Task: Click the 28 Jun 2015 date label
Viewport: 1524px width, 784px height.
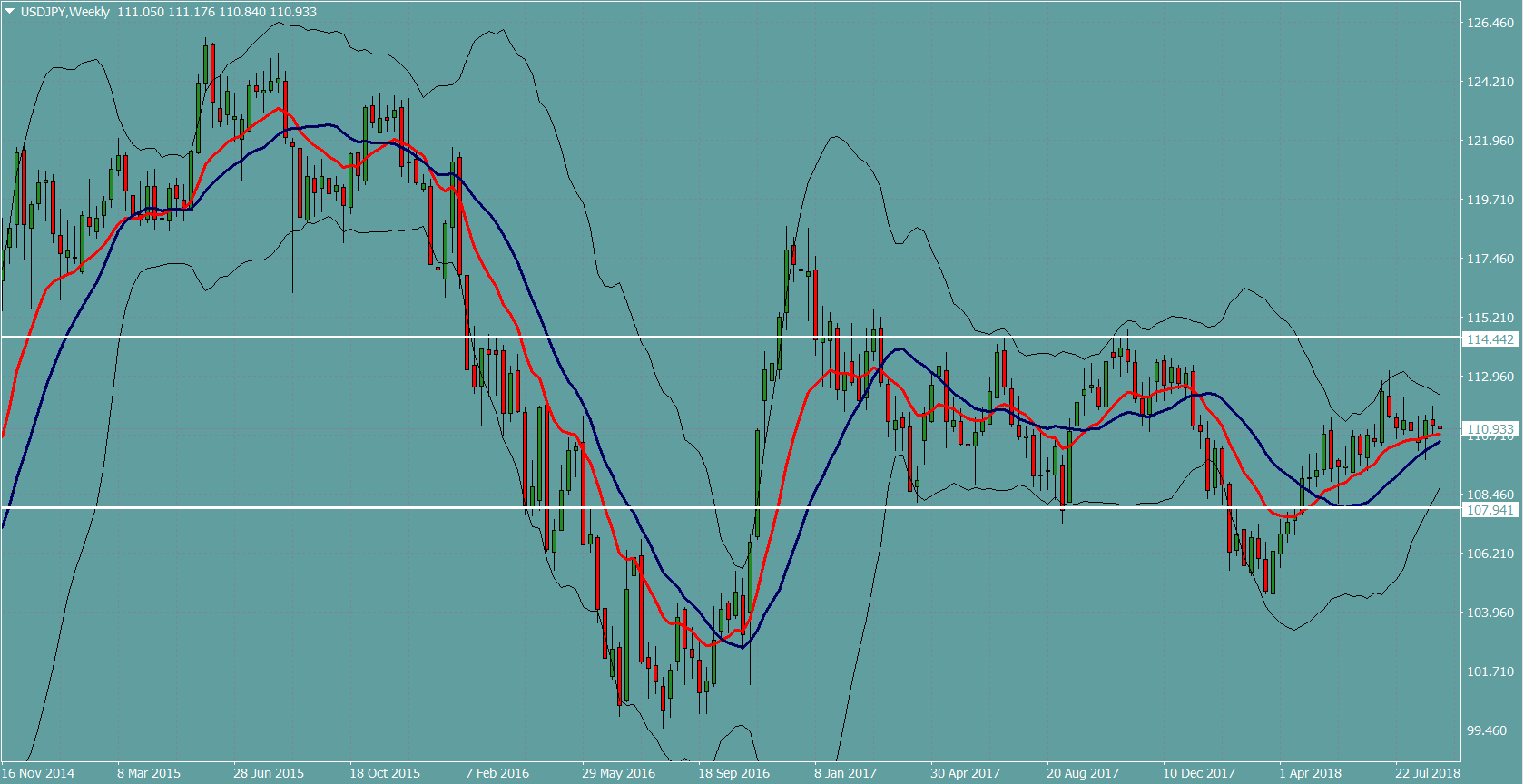Action: [269, 773]
